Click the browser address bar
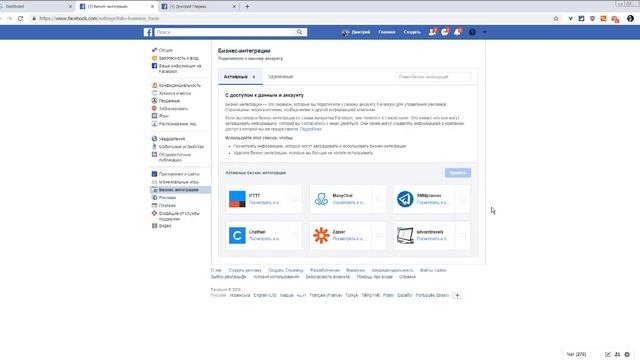The height and width of the screenshot is (360, 640). [x=290, y=18]
